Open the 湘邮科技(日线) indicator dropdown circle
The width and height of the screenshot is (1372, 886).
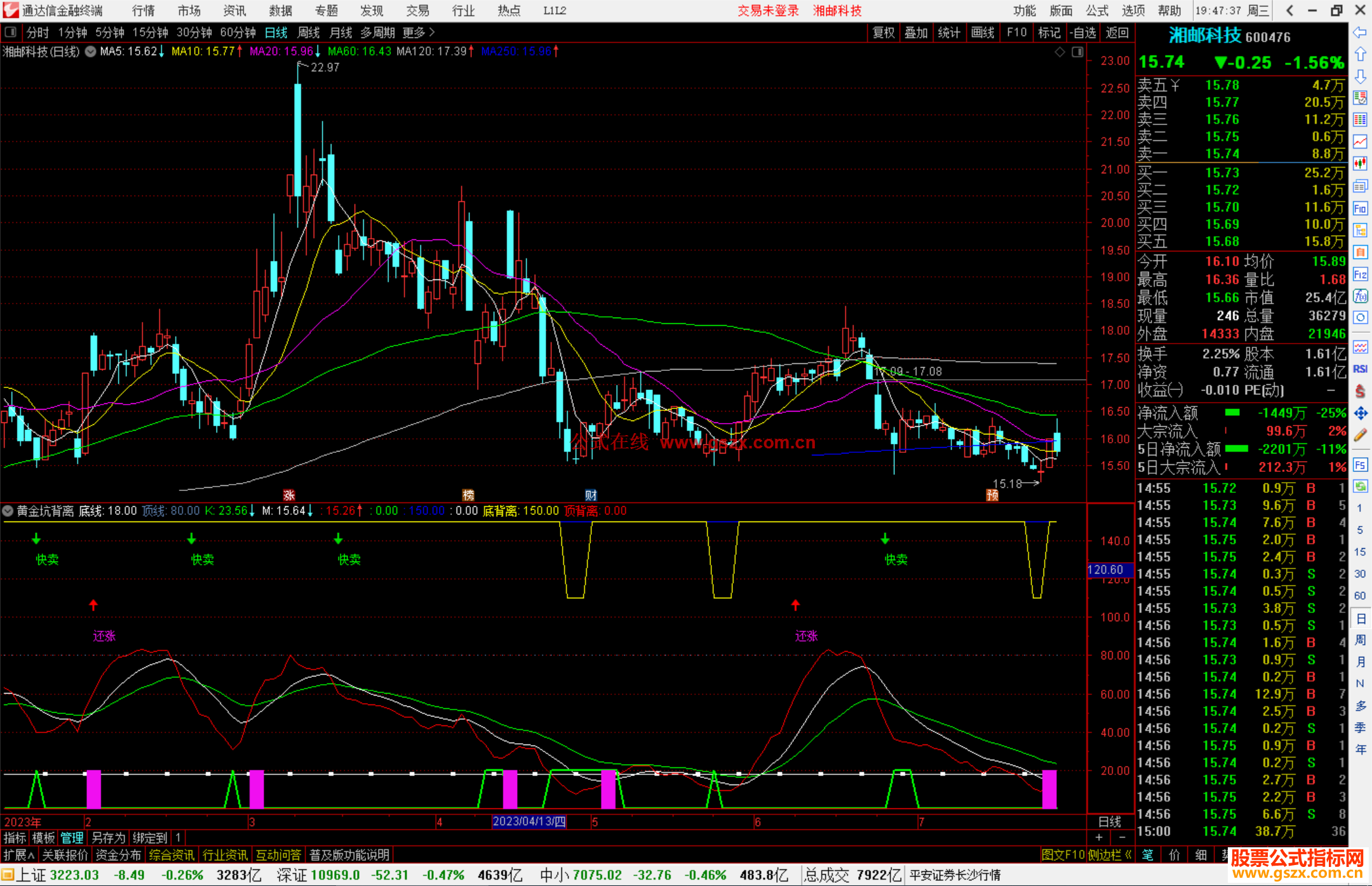(91, 51)
